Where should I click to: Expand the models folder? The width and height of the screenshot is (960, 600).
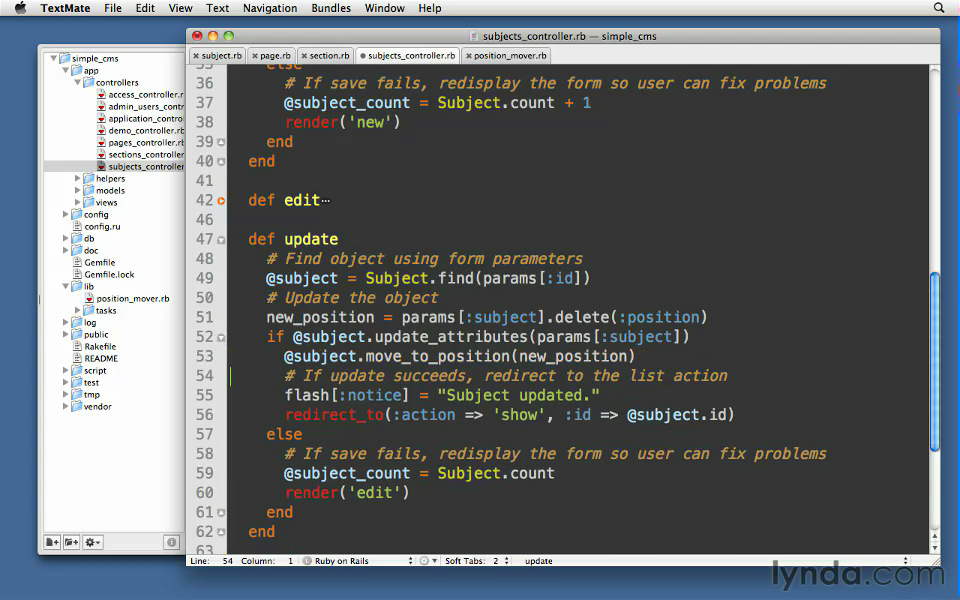click(78, 190)
